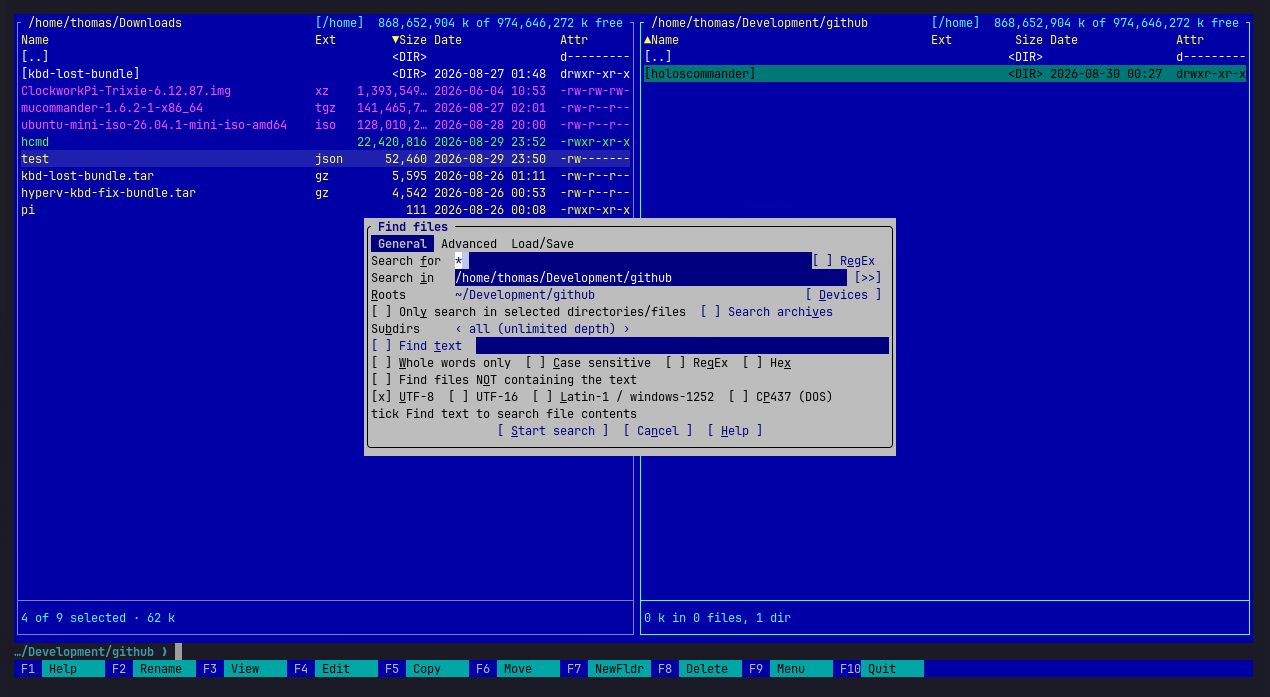This screenshot has height=697, width=1270.
Task: Toggle the Whole words only option
Action: [441, 363]
